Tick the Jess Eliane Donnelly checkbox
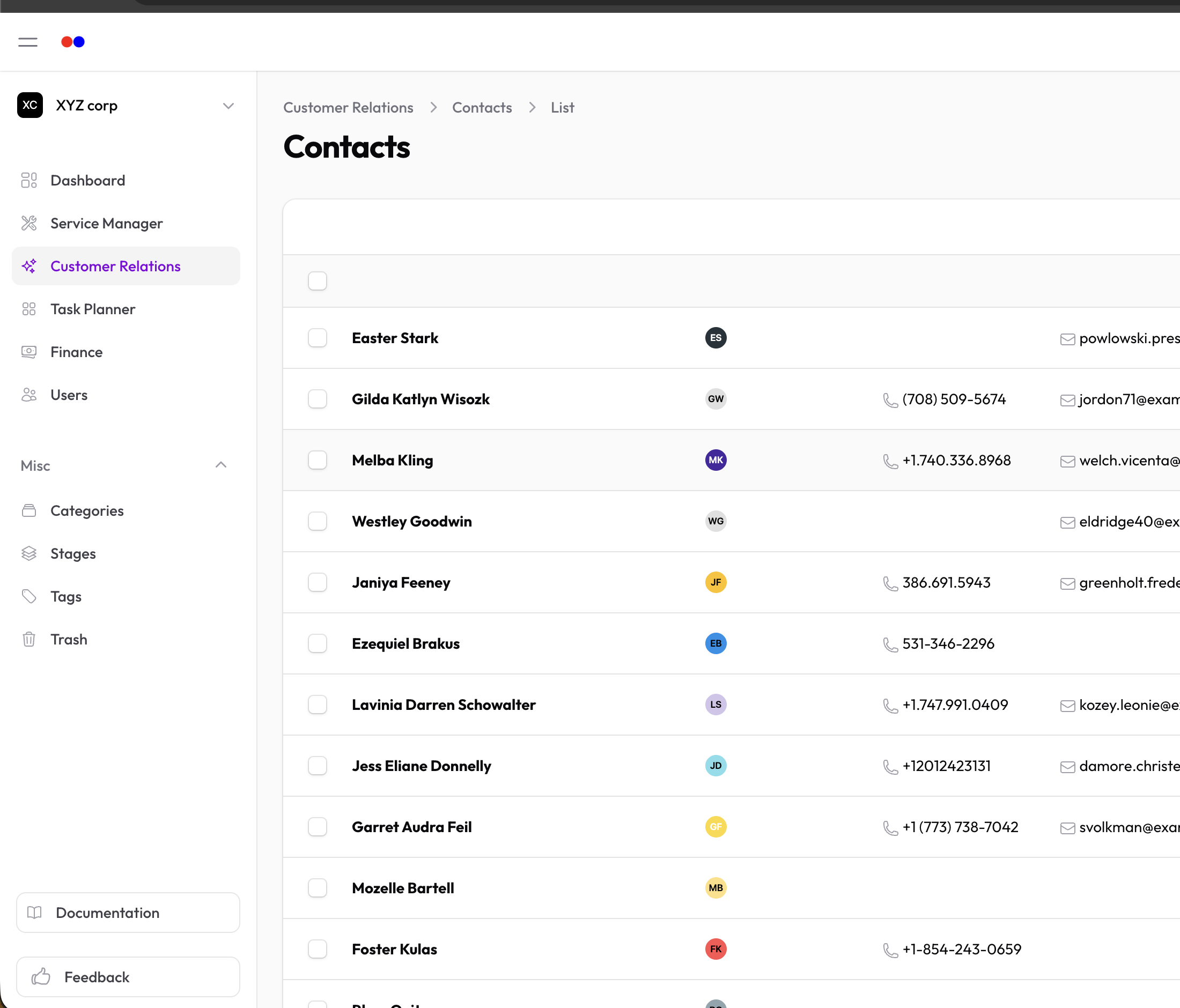 pyautogui.click(x=317, y=766)
